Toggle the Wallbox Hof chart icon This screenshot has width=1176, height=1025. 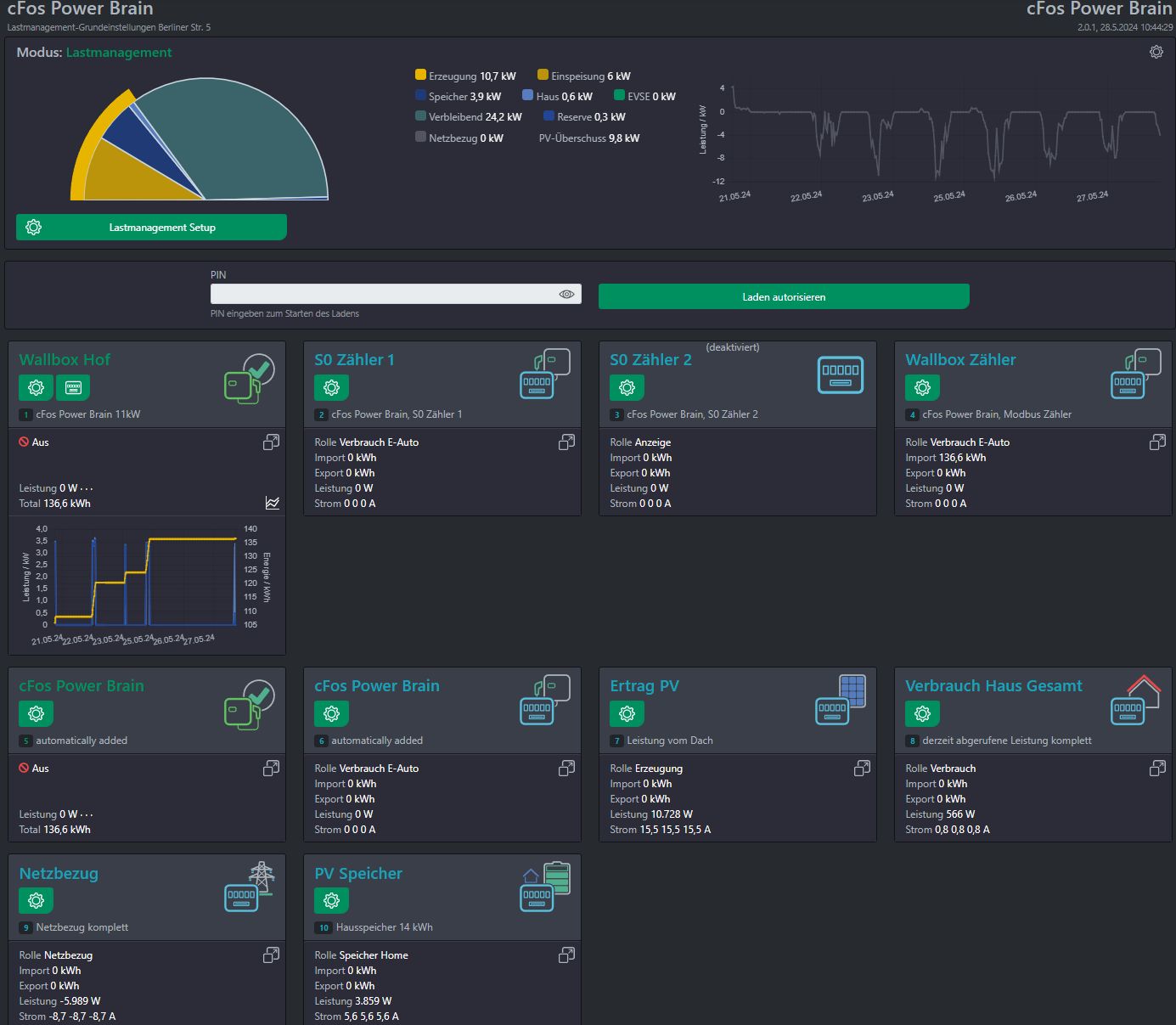(272, 503)
